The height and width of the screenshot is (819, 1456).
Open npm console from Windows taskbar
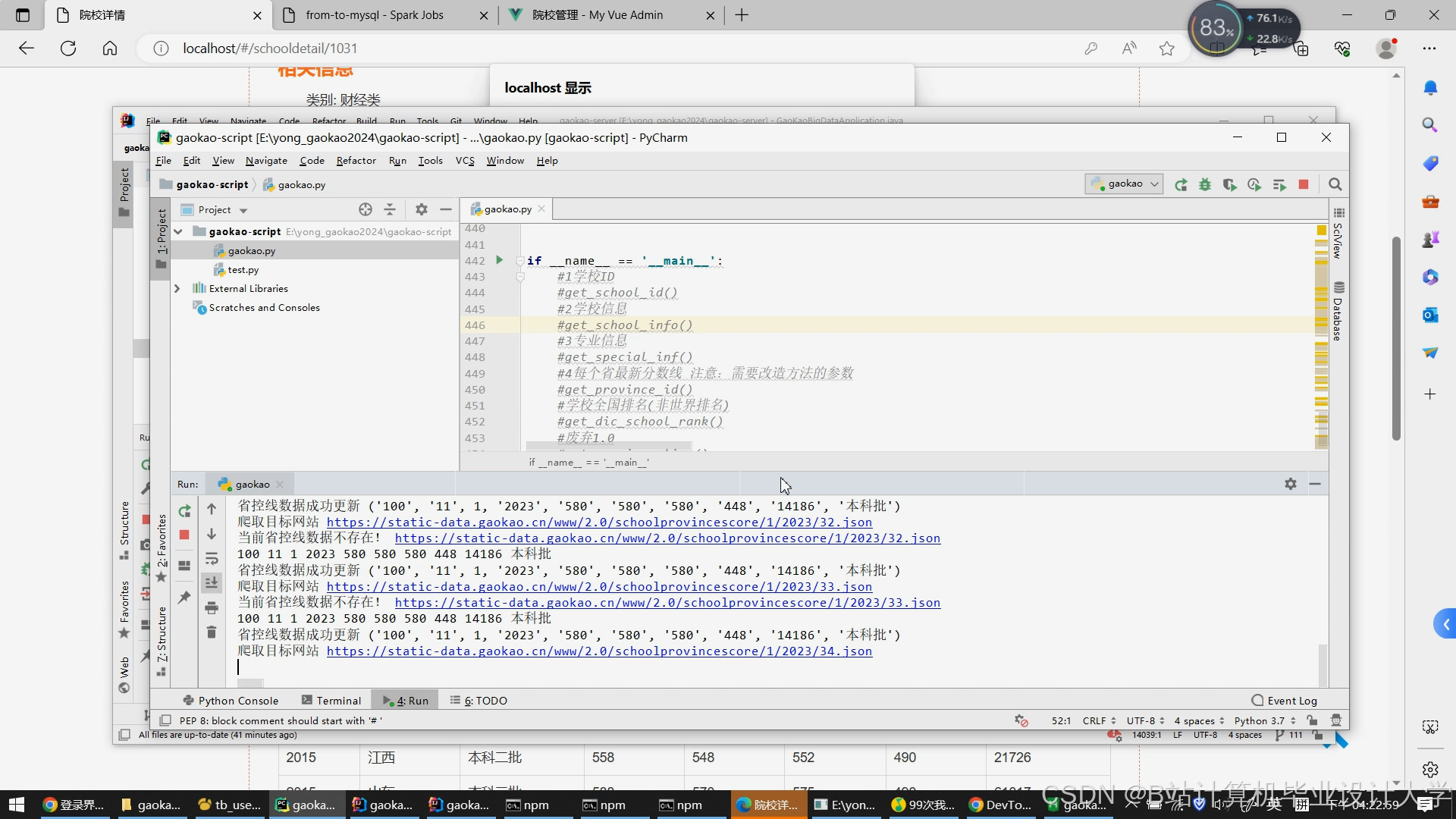pyautogui.click(x=527, y=805)
